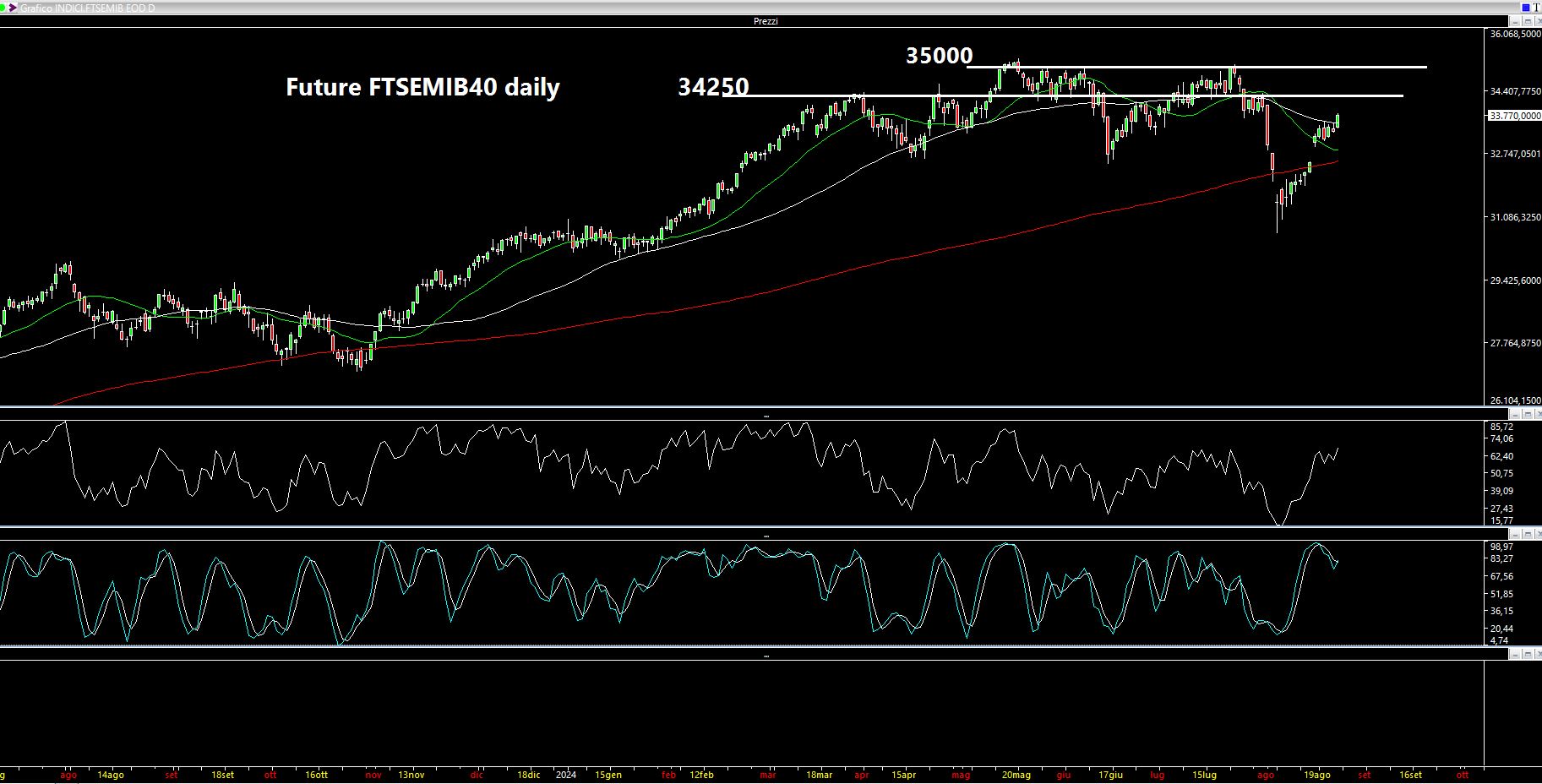Click the 16set date on time axis
The height and width of the screenshot is (784, 1542).
pos(1410,775)
